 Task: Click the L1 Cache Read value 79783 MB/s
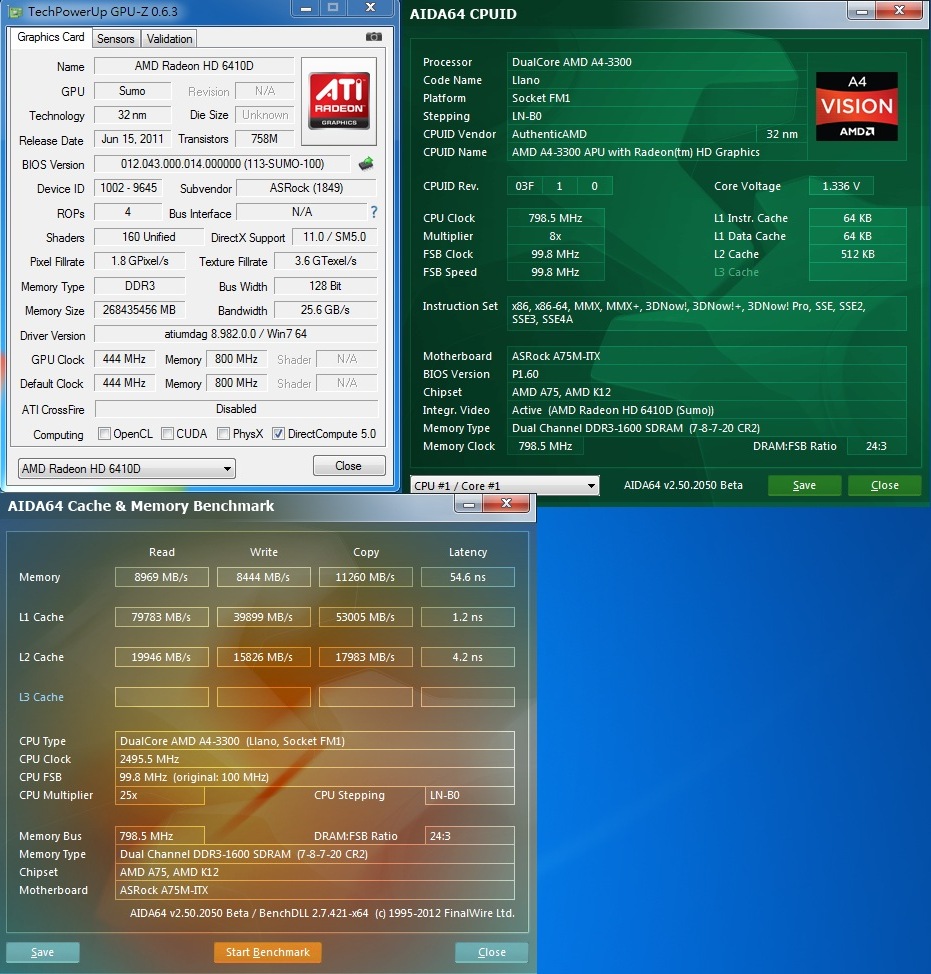click(x=161, y=617)
